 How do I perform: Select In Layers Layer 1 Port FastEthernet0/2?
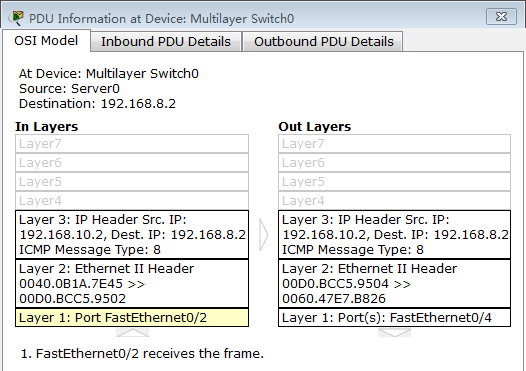[132, 317]
